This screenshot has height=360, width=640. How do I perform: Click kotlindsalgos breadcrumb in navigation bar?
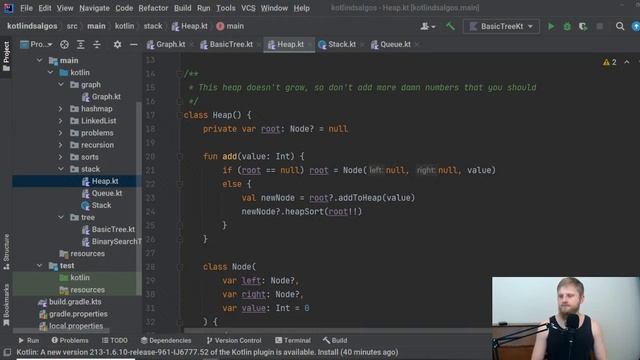click(x=32, y=26)
